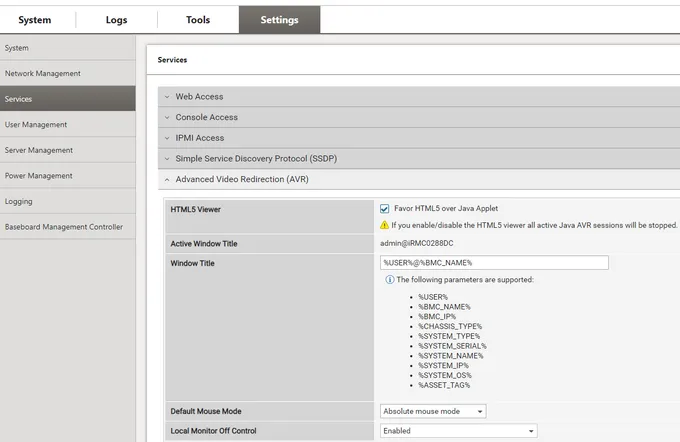Click the %SYSTEM_OS% parameter text
680x442 pixels.
(x=445, y=375)
